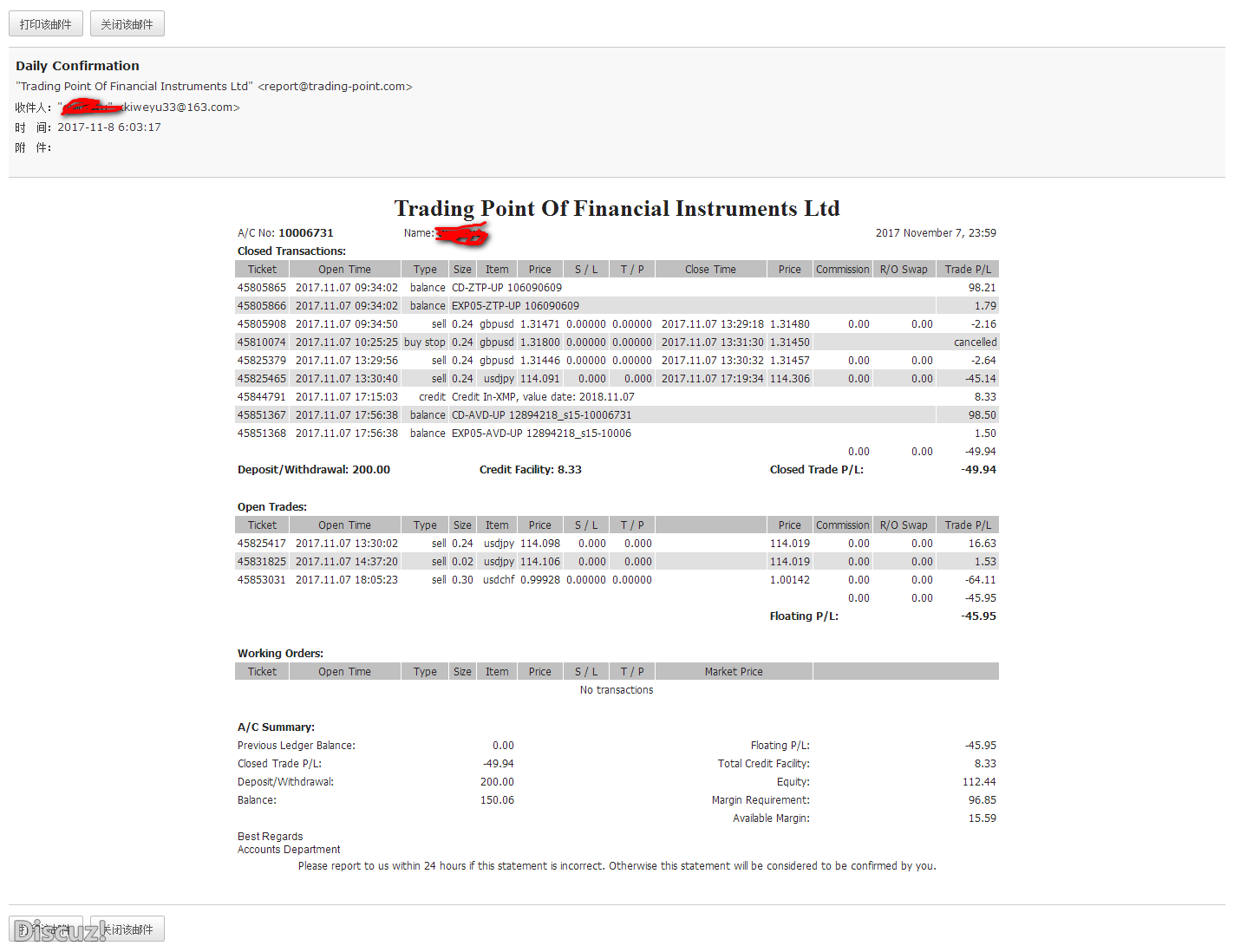
Task: Click Market Price column header
Action: tap(734, 672)
